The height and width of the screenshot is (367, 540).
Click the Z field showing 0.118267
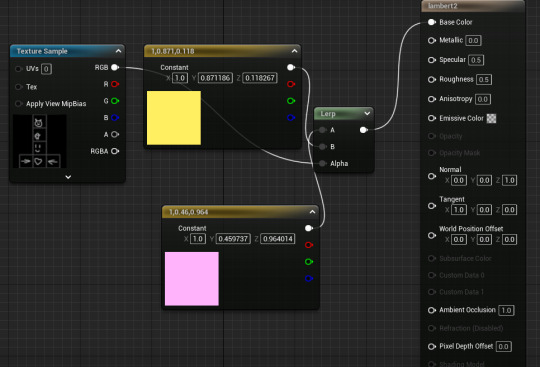coord(260,78)
